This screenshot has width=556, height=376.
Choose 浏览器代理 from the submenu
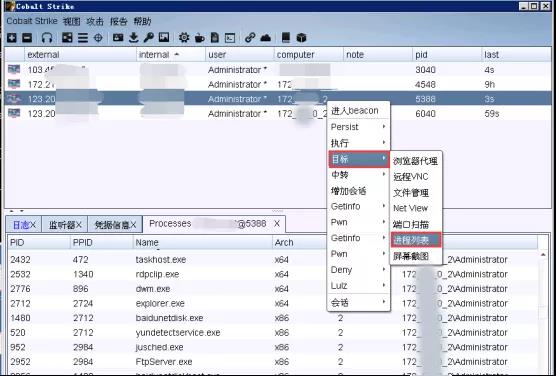click(416, 161)
